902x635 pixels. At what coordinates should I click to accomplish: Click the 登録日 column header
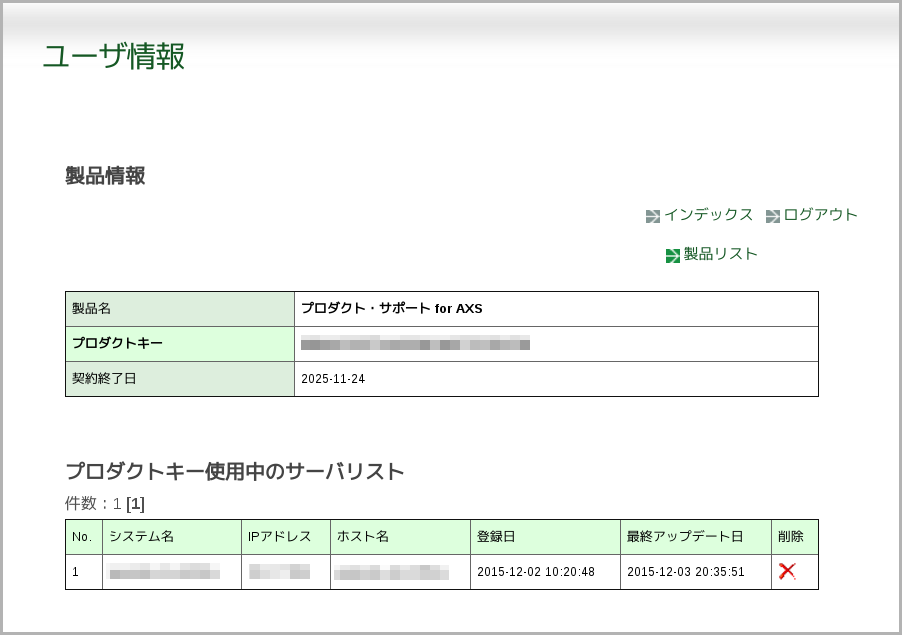pos(496,537)
